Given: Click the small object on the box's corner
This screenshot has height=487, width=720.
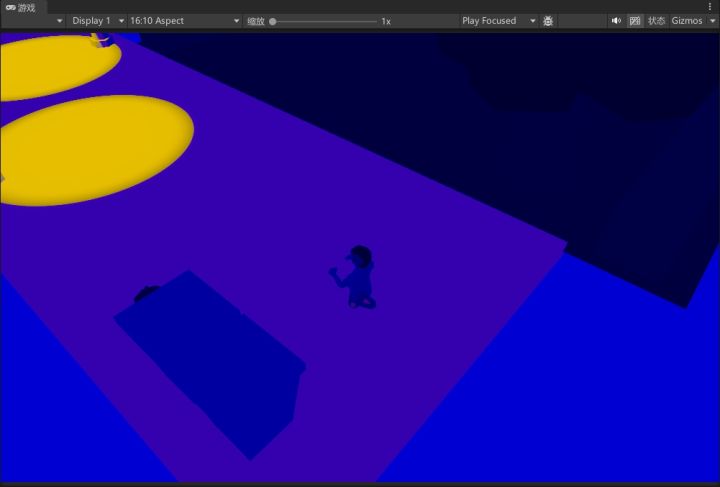Looking at the screenshot, I should [147, 293].
